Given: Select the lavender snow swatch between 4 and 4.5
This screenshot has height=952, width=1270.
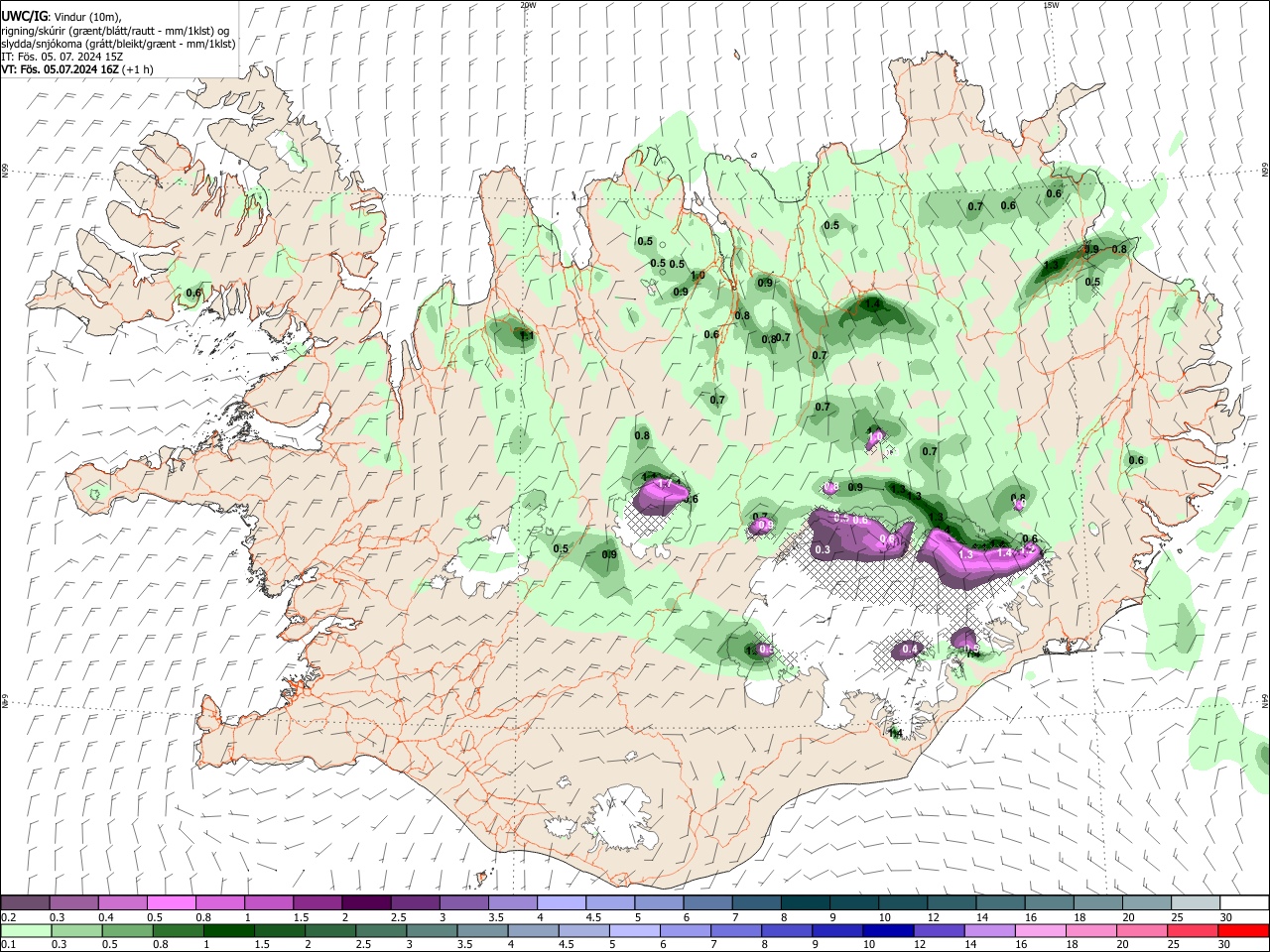Looking at the screenshot, I should click(x=561, y=903).
